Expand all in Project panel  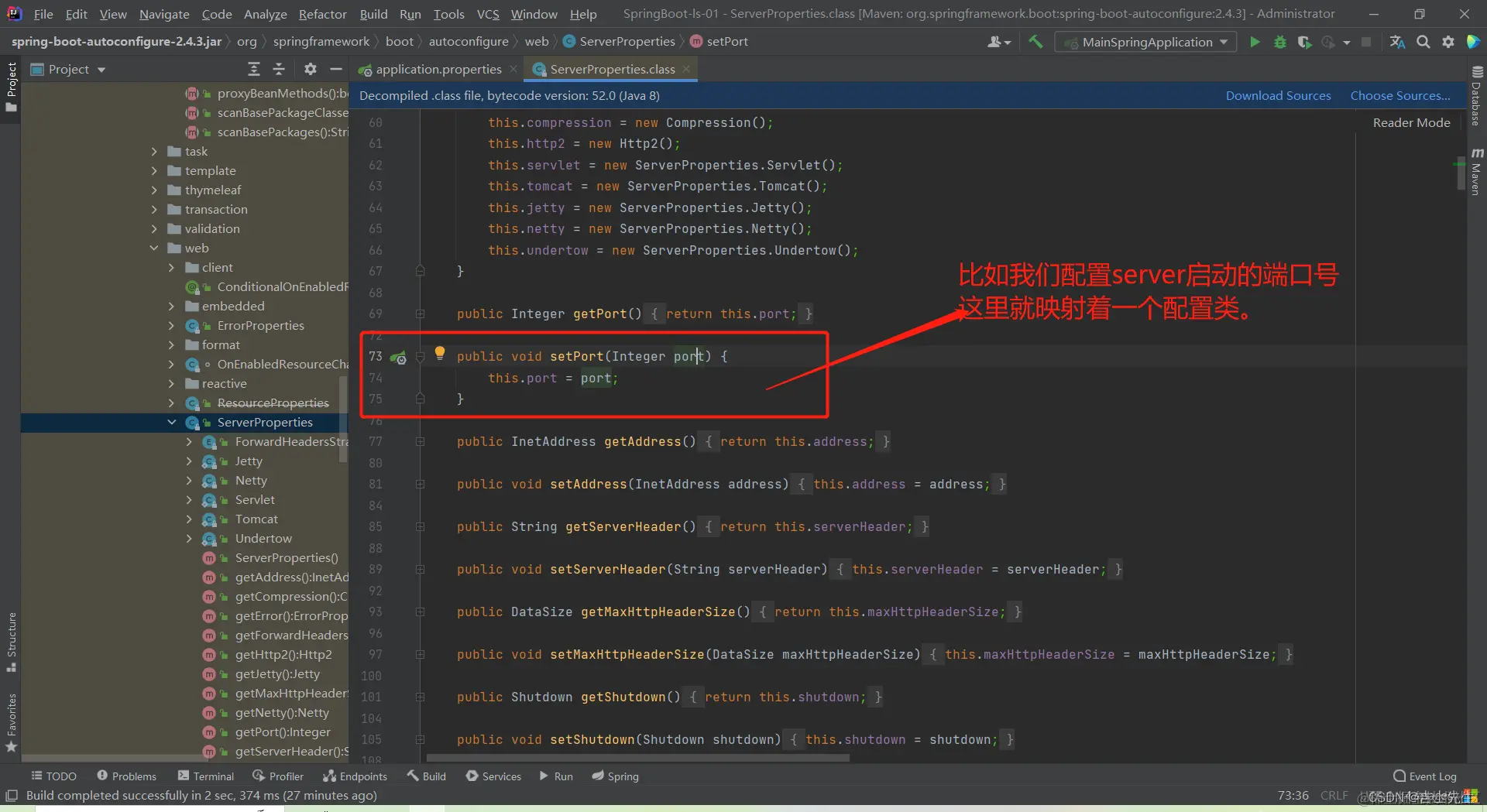click(254, 70)
